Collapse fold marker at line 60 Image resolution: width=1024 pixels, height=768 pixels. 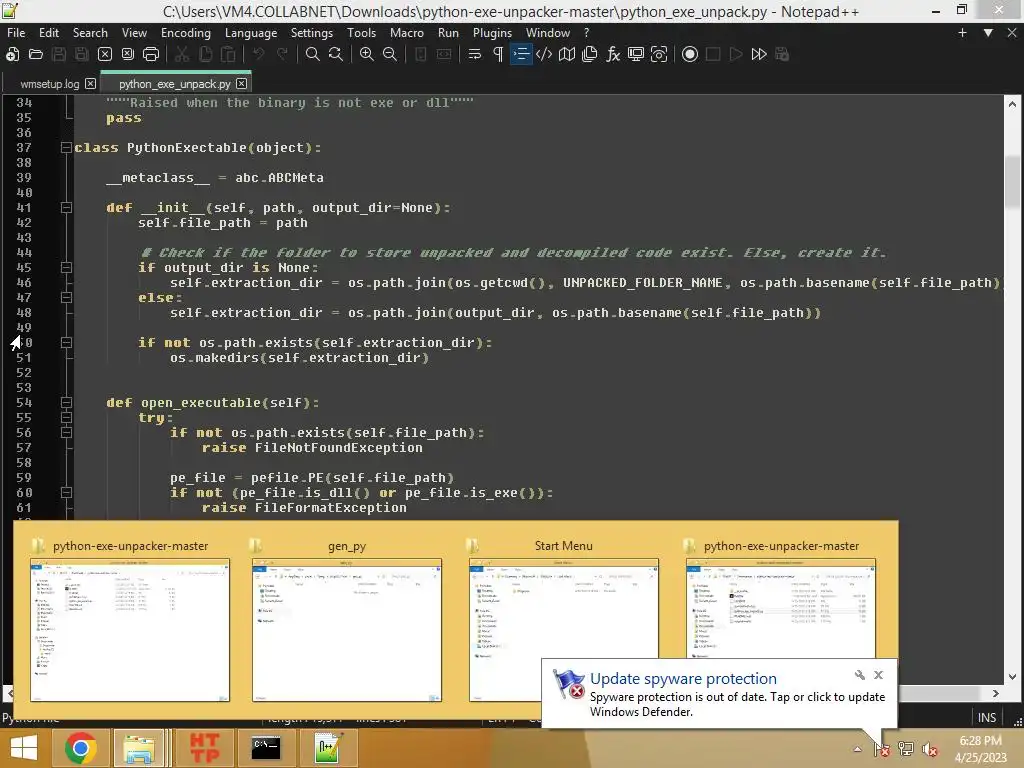pos(66,493)
